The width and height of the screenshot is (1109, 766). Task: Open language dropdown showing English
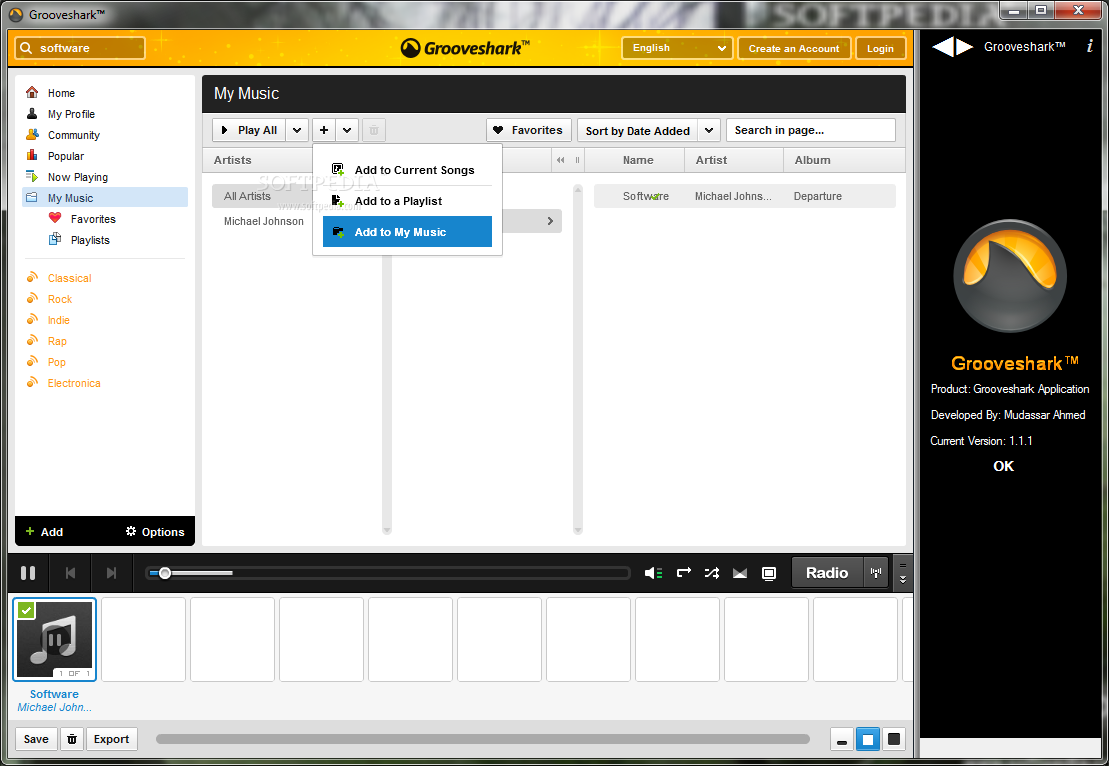click(677, 48)
